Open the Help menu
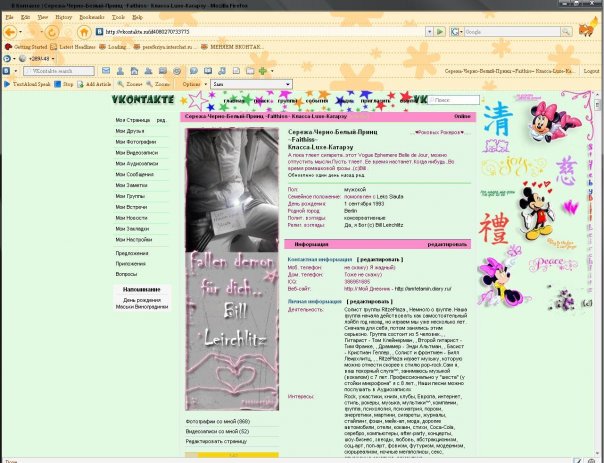604x463 pixels. pyautogui.click(x=137, y=17)
